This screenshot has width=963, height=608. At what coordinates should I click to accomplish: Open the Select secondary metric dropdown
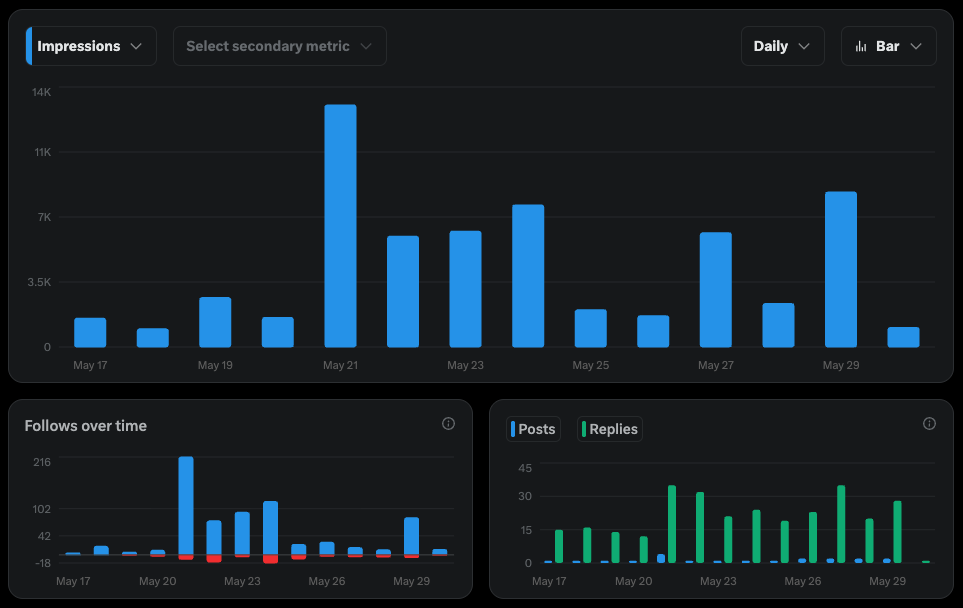point(279,46)
